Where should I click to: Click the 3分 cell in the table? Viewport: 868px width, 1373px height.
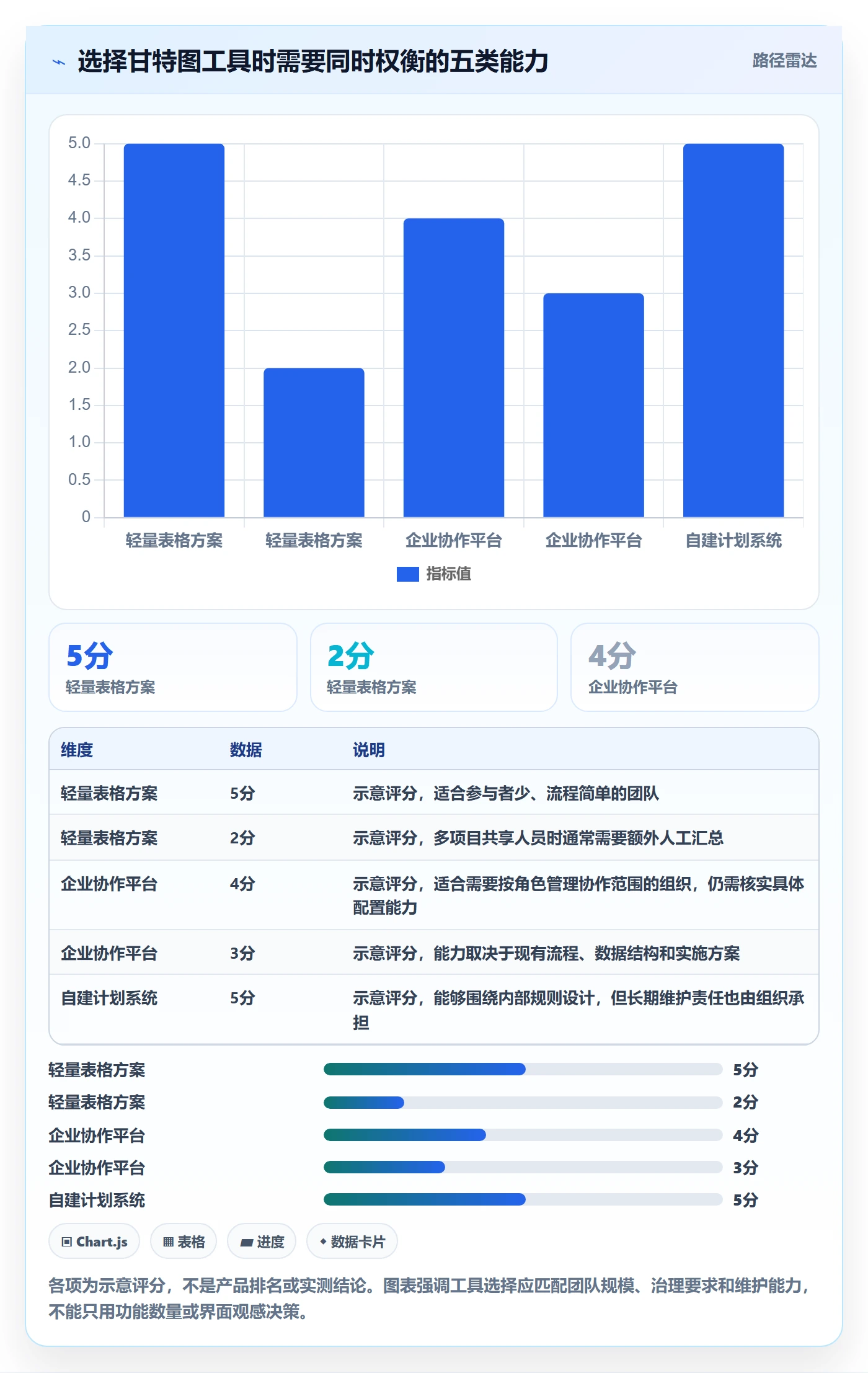[x=242, y=953]
